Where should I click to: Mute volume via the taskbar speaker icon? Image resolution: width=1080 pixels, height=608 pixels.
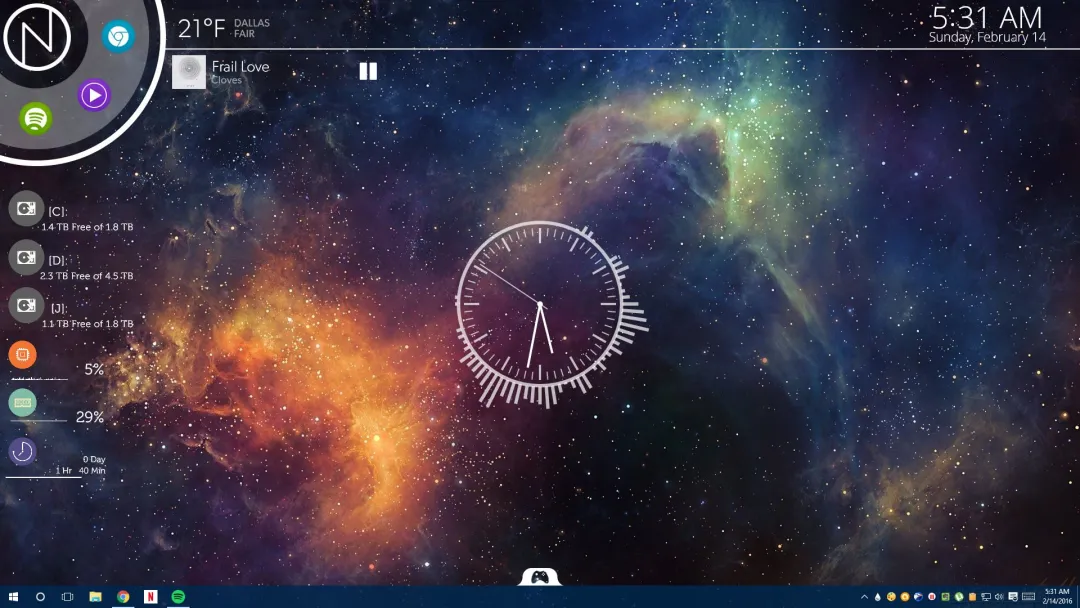click(x=997, y=596)
